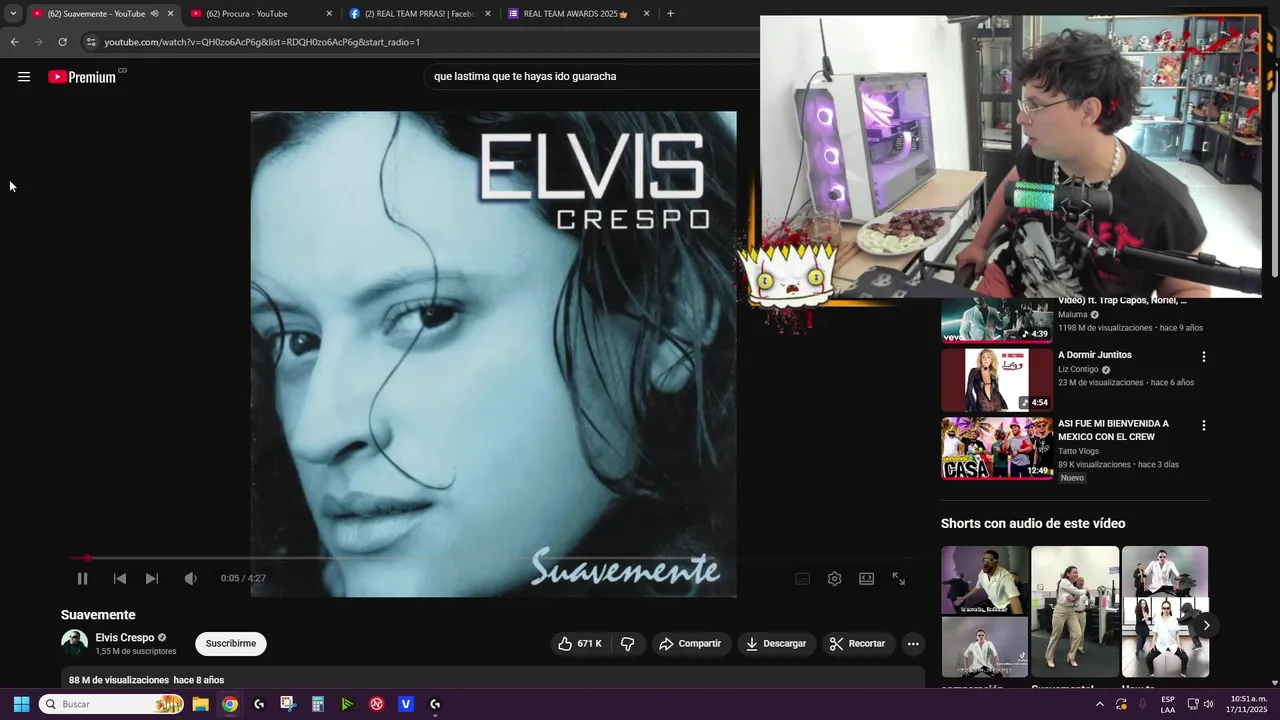Image resolution: width=1280 pixels, height=720 pixels.
Task: Close the REAL TEAM AWARDS 2025 tab
Action: 646,14
